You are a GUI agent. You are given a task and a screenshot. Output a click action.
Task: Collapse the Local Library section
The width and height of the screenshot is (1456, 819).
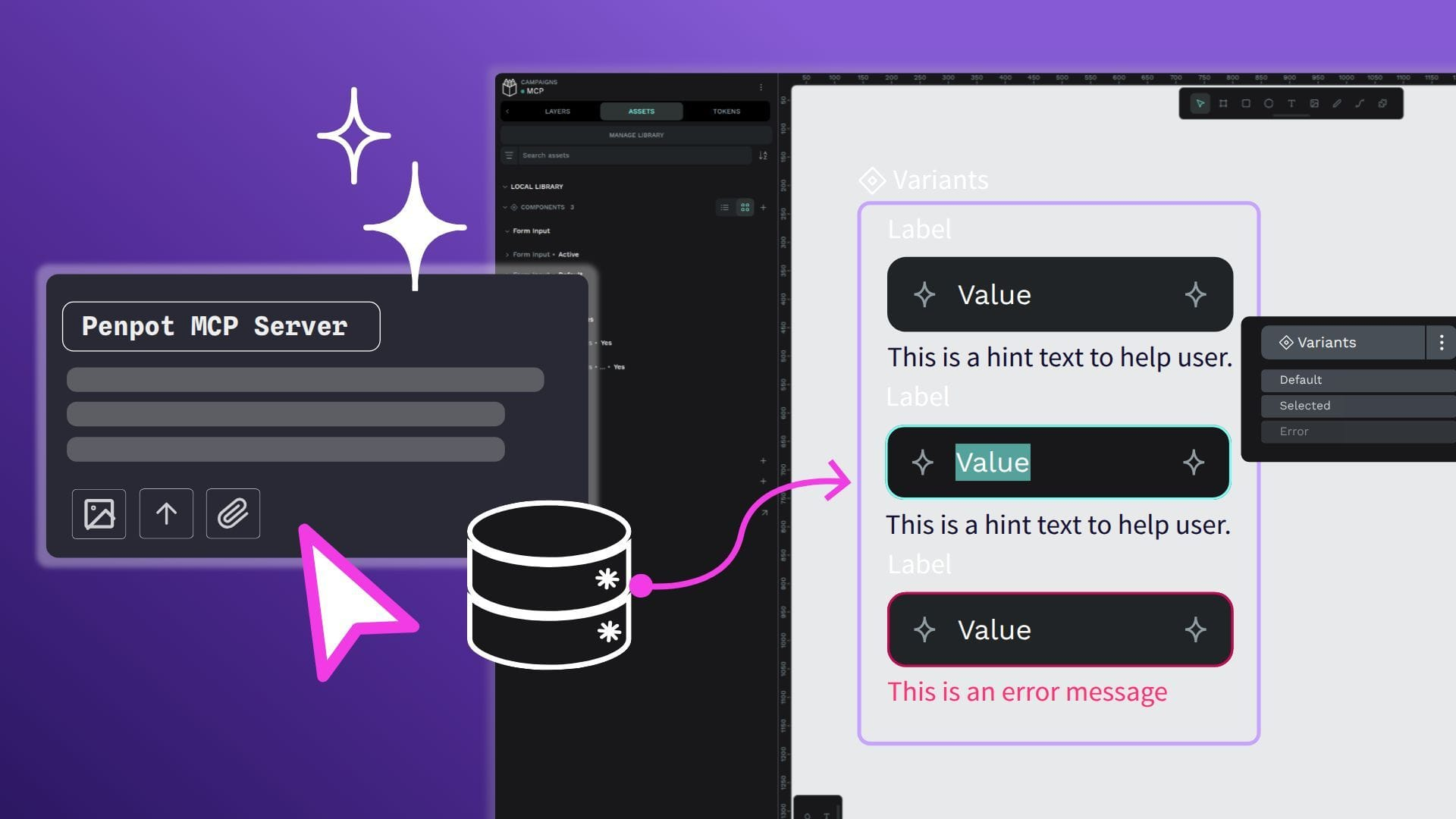pyautogui.click(x=505, y=187)
